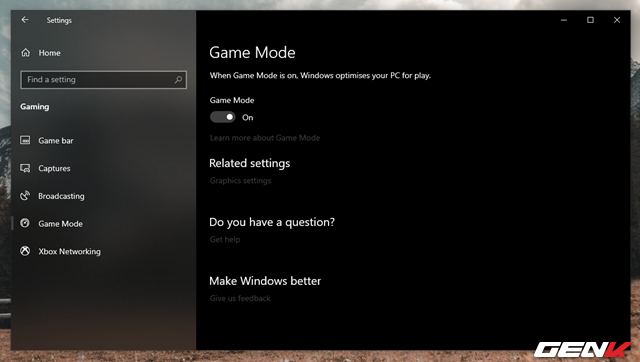Close the Settings window

click(617, 20)
